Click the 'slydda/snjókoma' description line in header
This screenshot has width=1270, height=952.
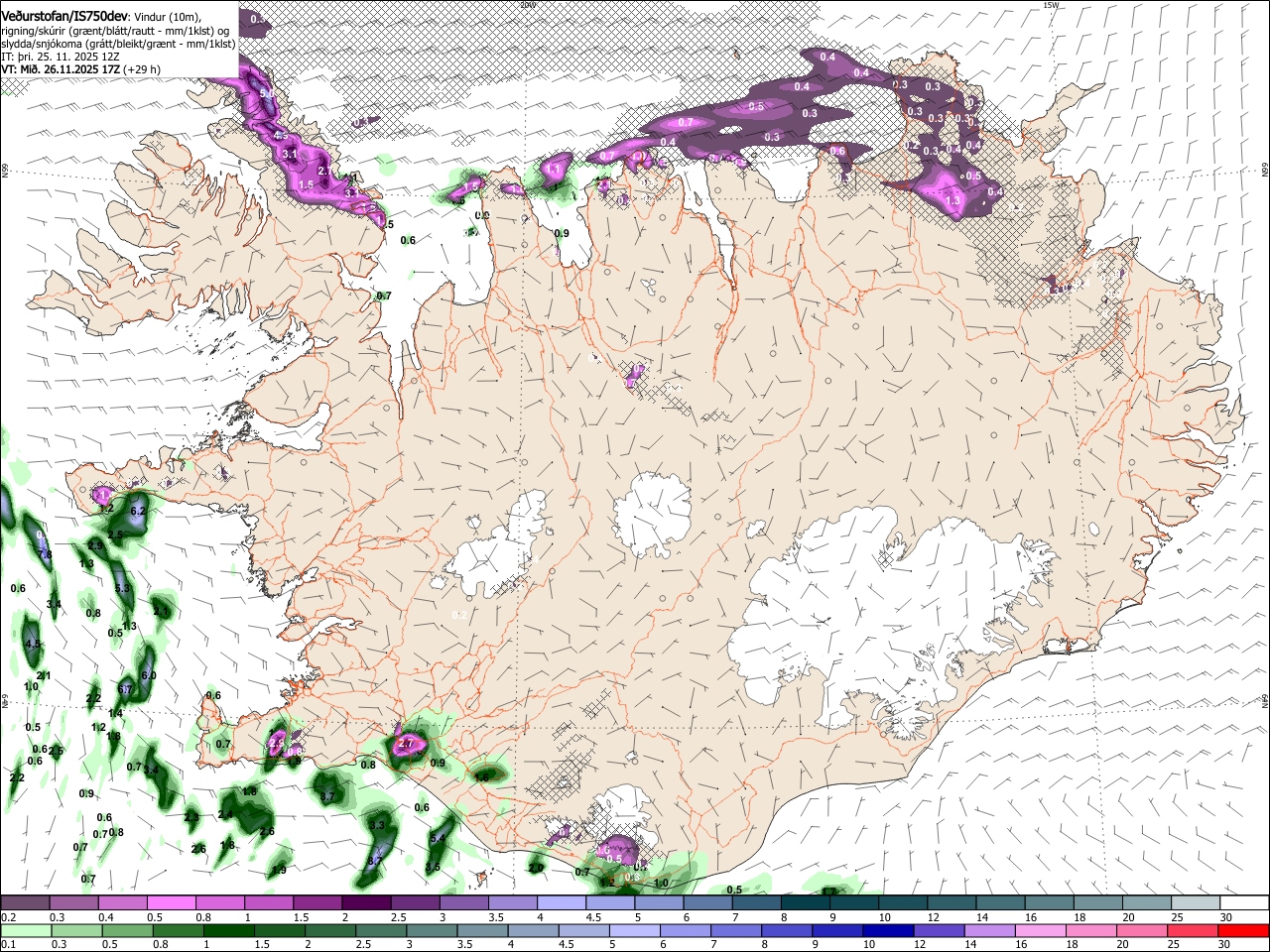[118, 44]
